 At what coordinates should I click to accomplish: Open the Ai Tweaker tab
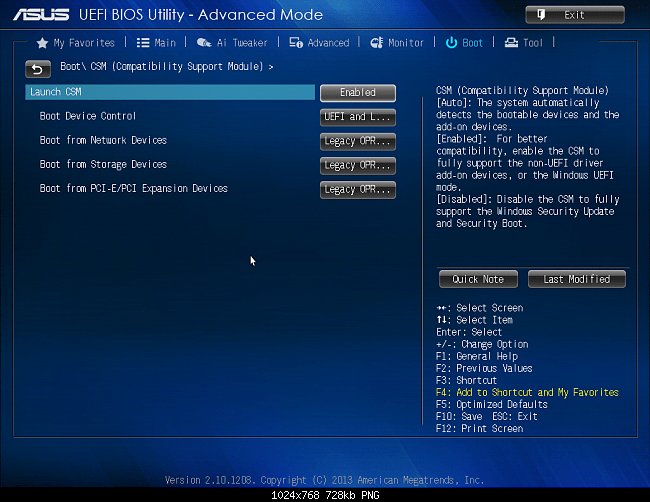(242, 43)
